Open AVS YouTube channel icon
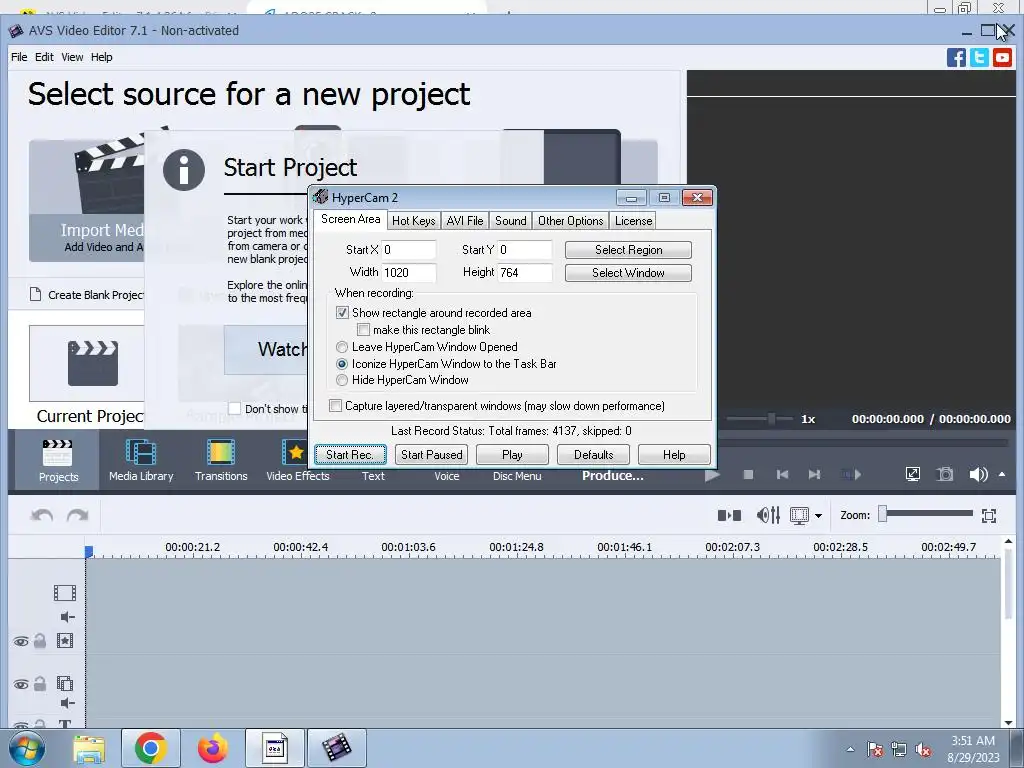 coord(1002,57)
